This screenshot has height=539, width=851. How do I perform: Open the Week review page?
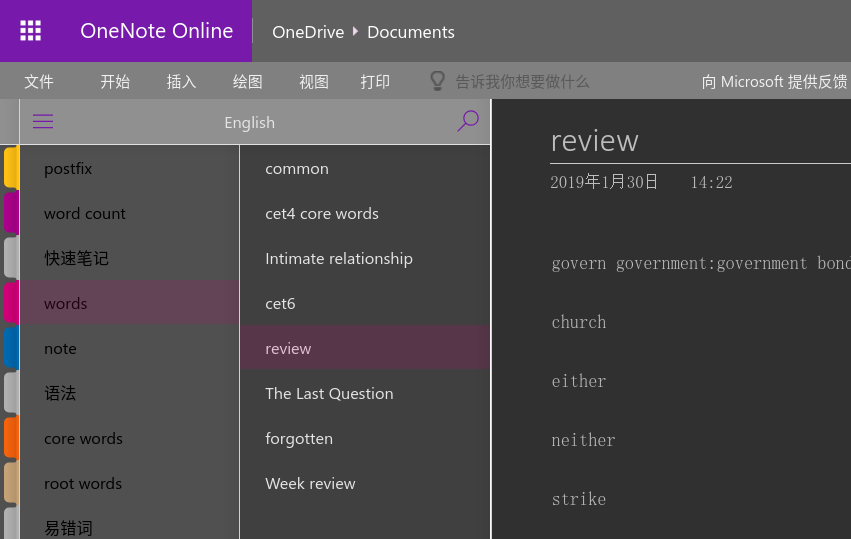365,483
